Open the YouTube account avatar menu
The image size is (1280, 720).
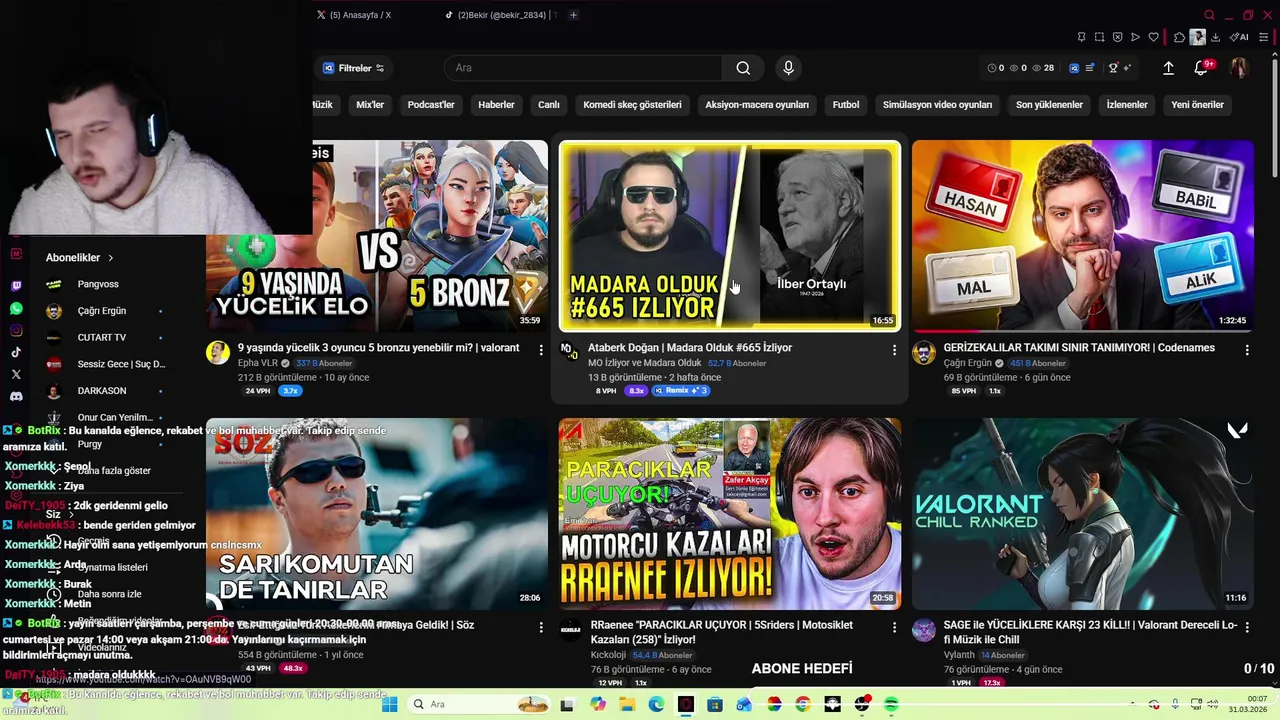pyautogui.click(x=1239, y=68)
